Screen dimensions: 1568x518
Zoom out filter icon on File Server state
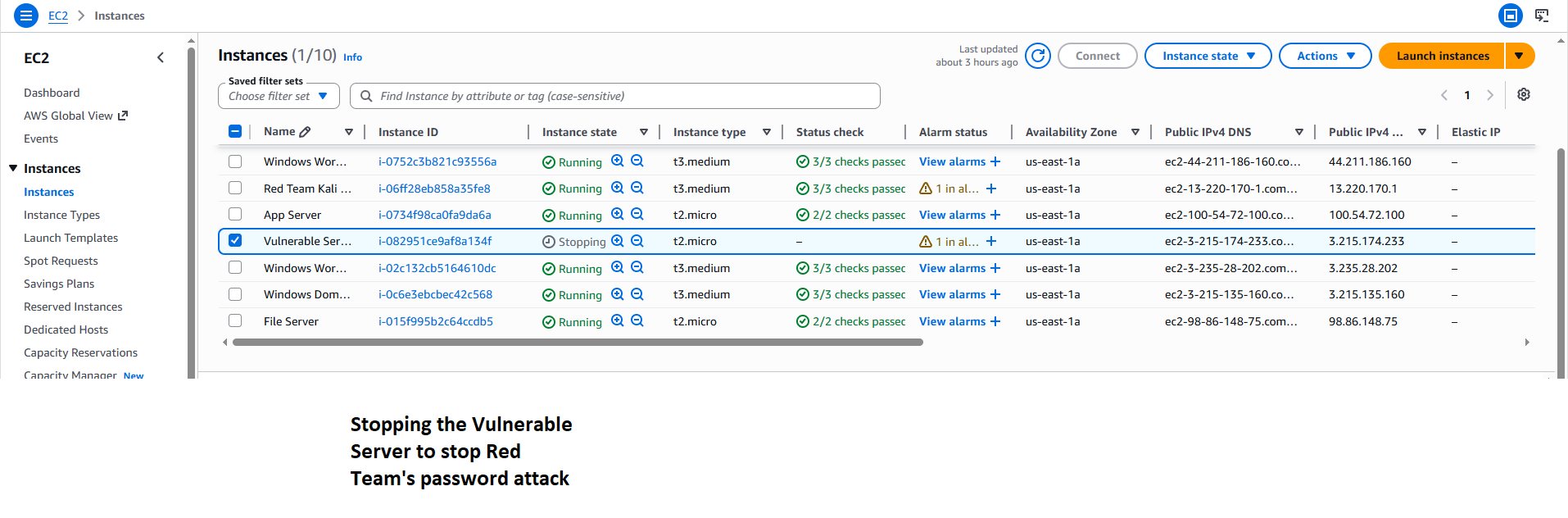tap(637, 321)
